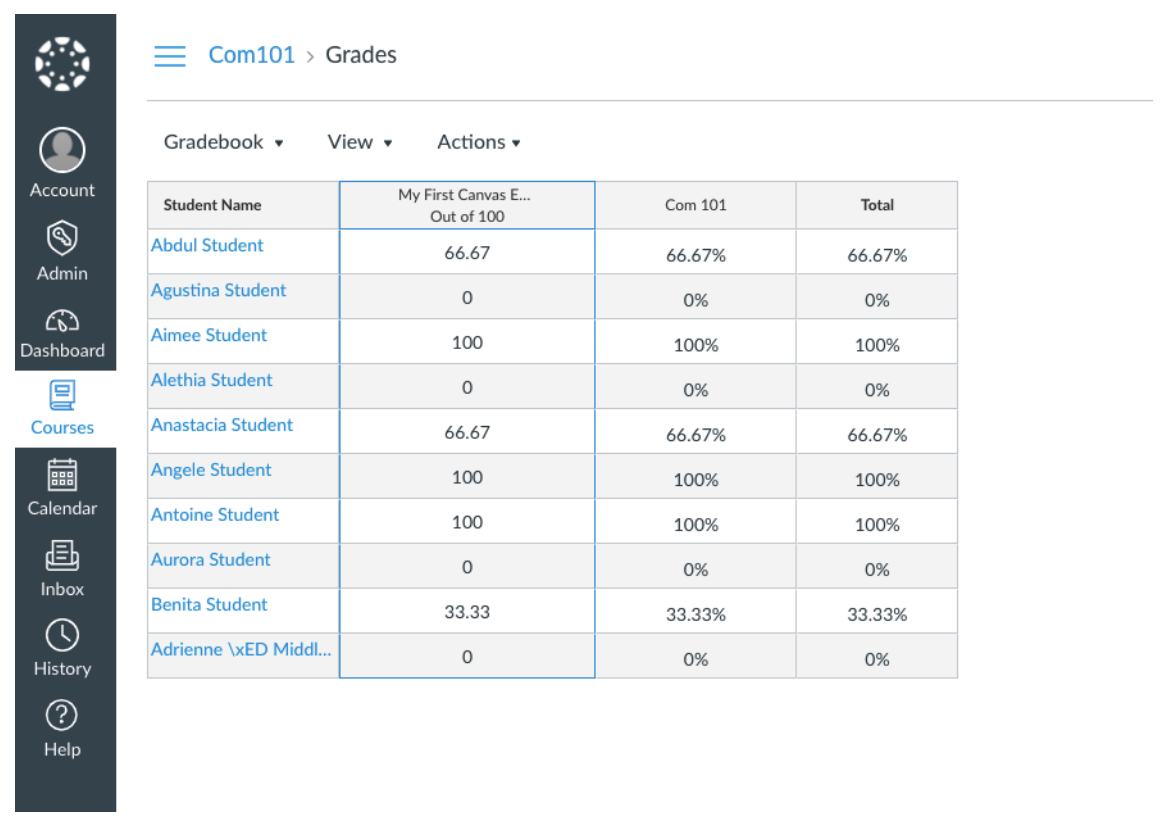Open Abdul Student's grade page
The height and width of the screenshot is (822, 1162).
pyautogui.click(x=206, y=244)
